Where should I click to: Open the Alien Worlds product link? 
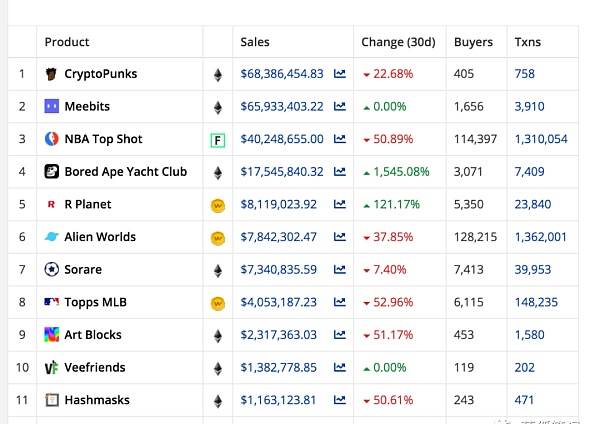point(100,237)
